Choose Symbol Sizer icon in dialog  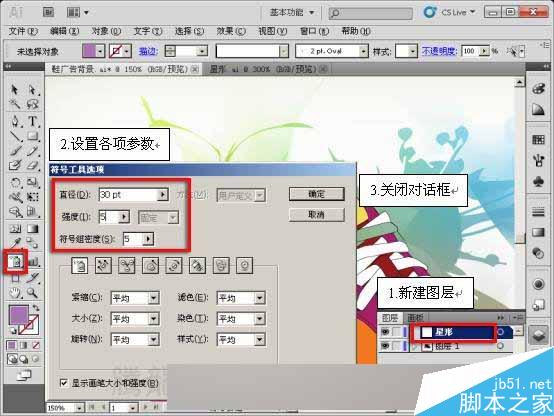point(151,265)
